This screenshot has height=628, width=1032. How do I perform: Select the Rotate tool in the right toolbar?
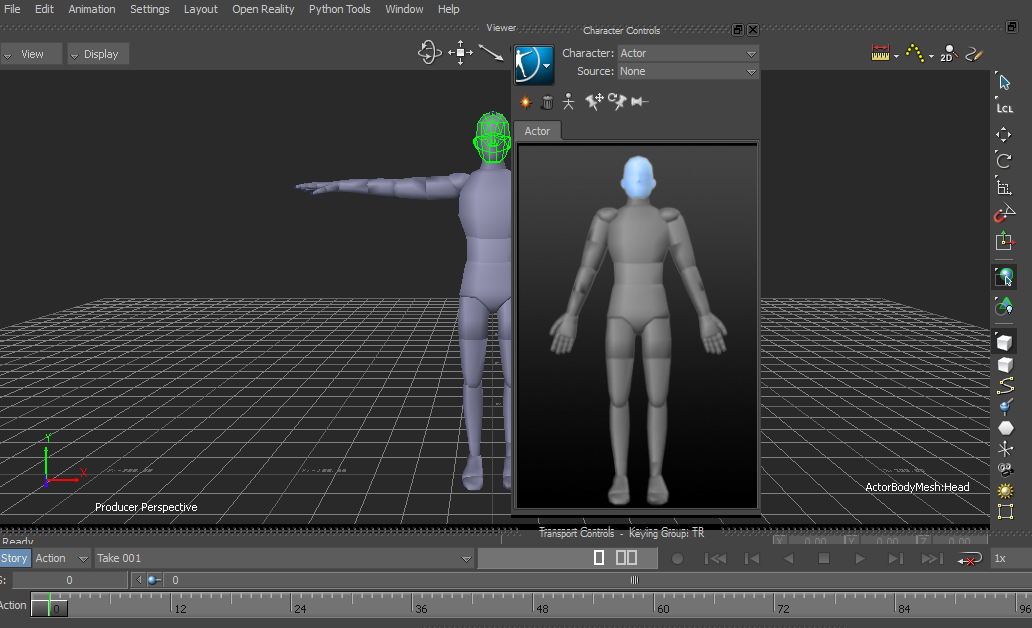1004,160
